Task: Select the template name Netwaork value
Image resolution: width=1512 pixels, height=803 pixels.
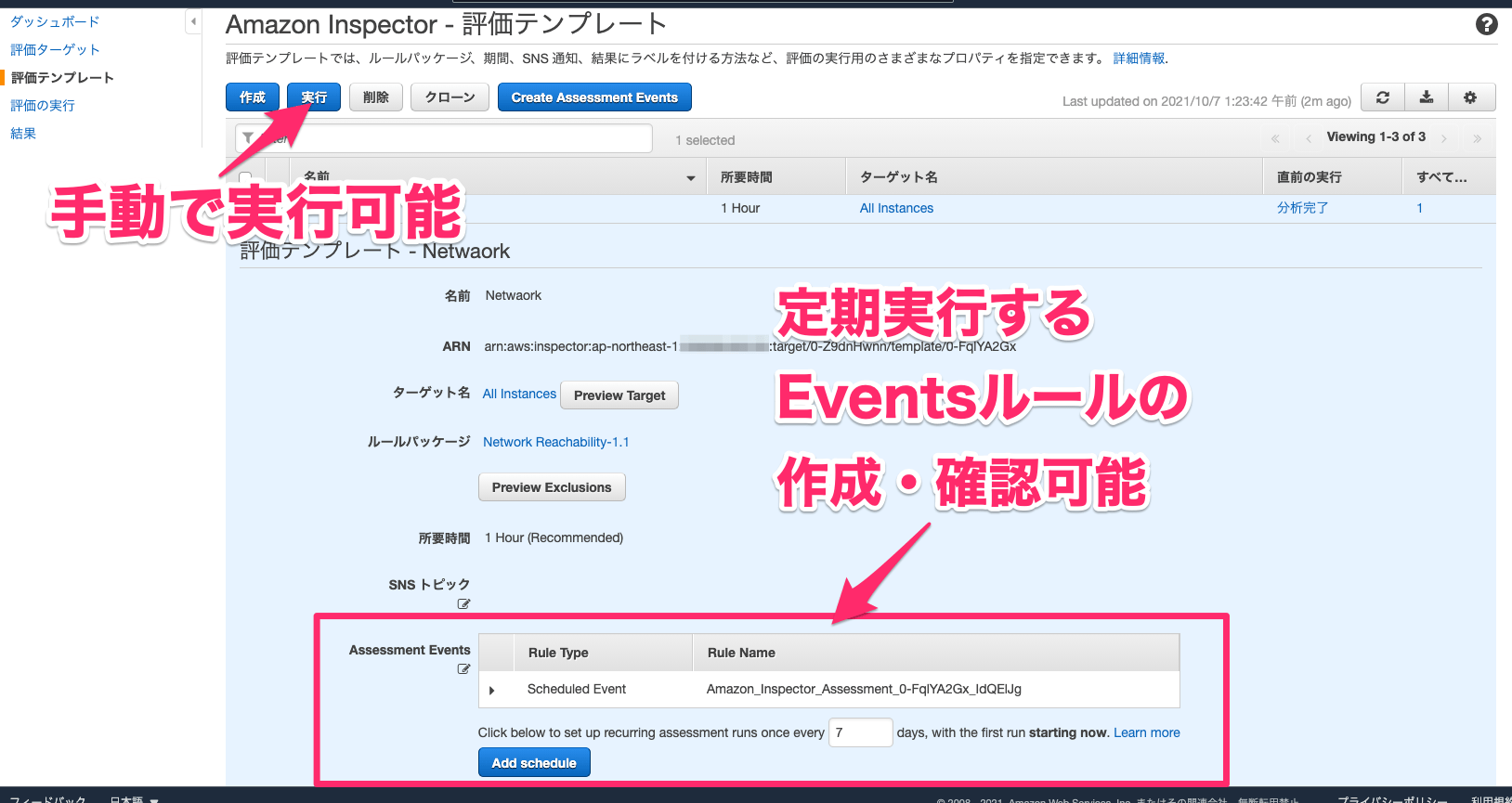Action: point(513,295)
